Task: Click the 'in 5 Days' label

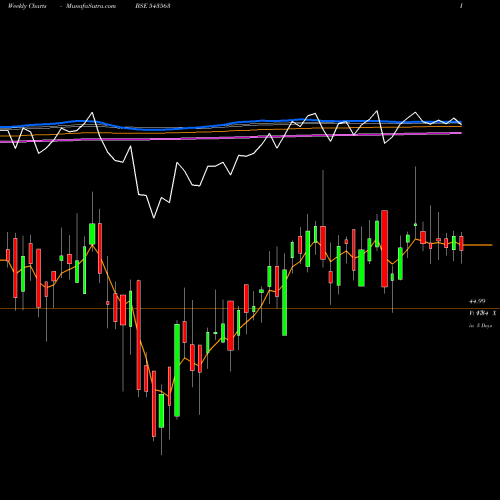Action: coord(480,326)
